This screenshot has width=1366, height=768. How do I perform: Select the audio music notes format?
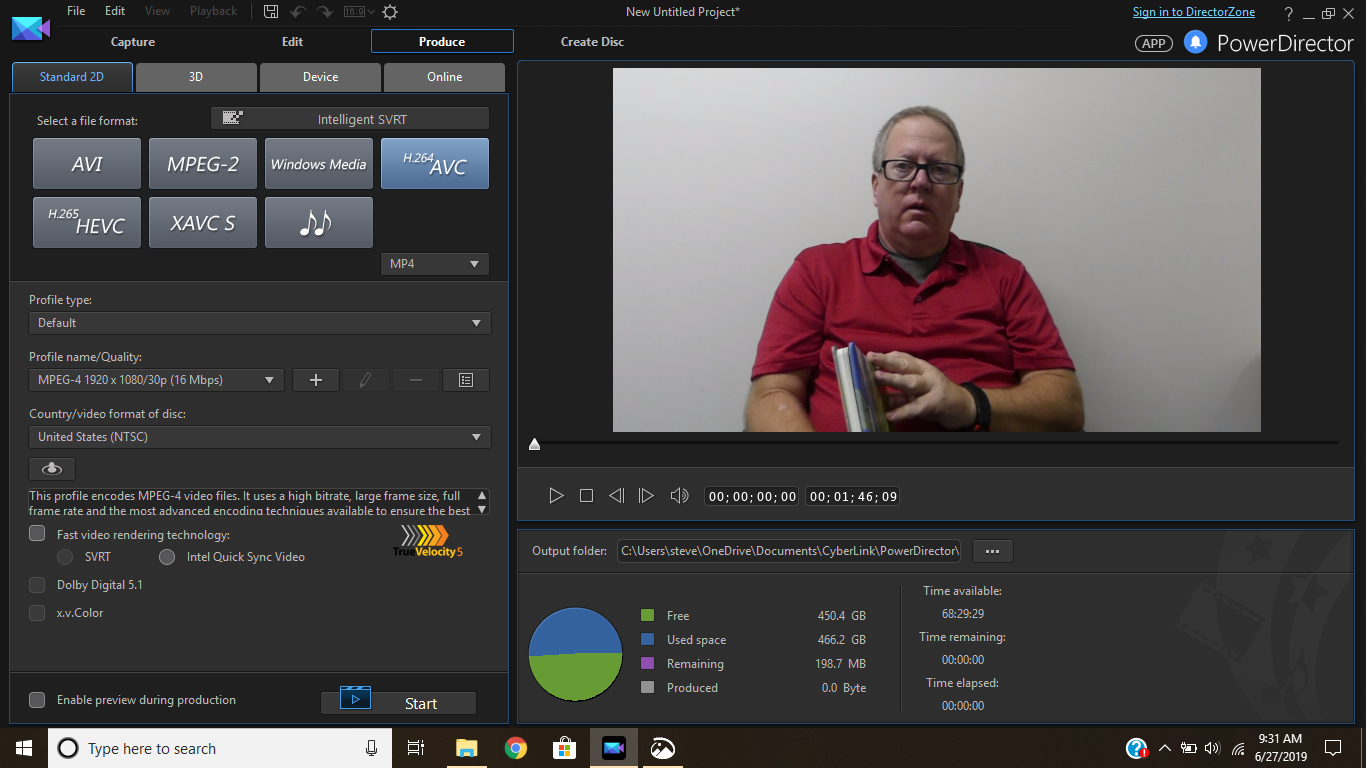(x=318, y=222)
